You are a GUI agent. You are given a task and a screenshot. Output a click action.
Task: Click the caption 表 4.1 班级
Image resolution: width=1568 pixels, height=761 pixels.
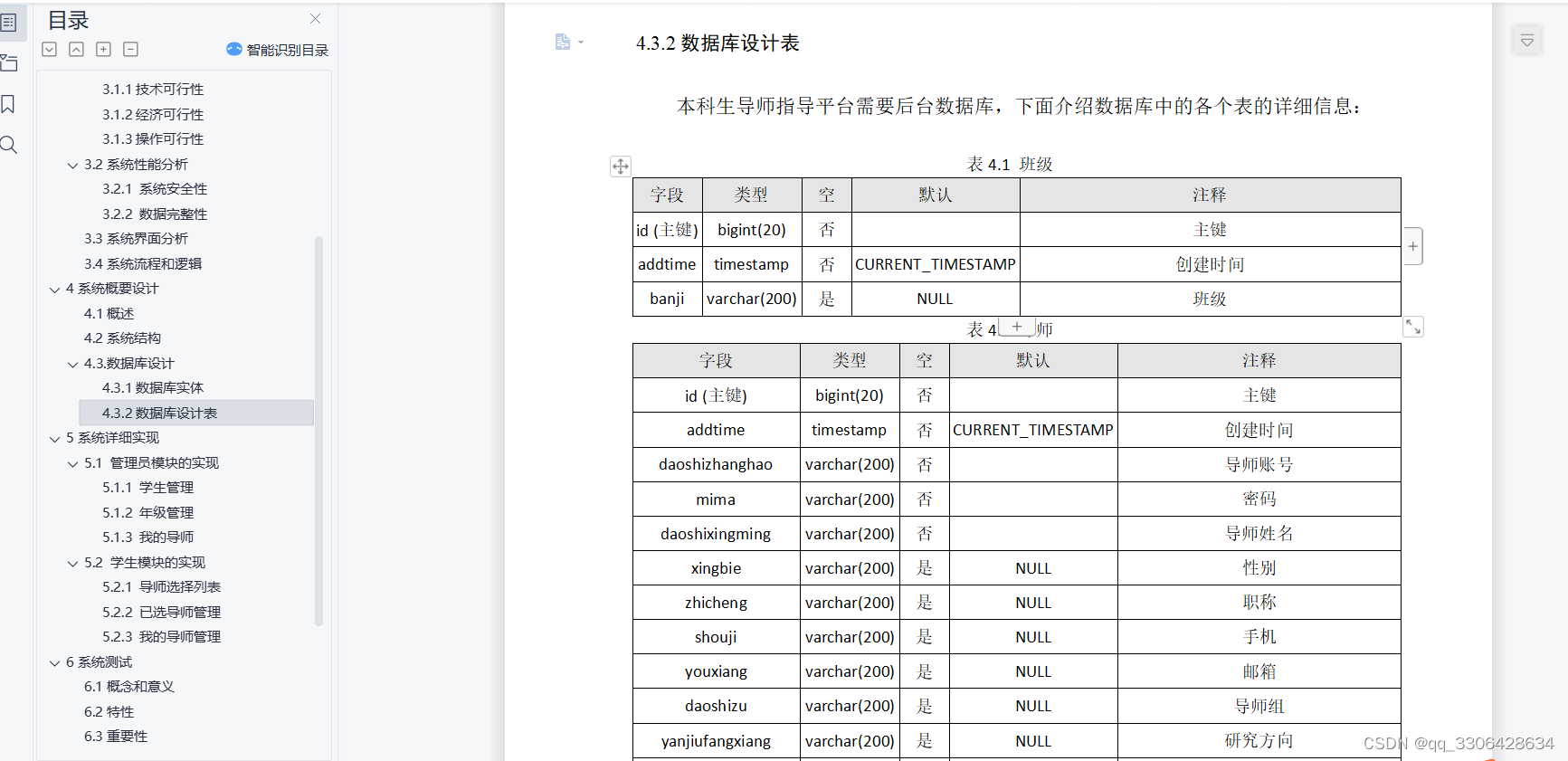tap(1010, 164)
